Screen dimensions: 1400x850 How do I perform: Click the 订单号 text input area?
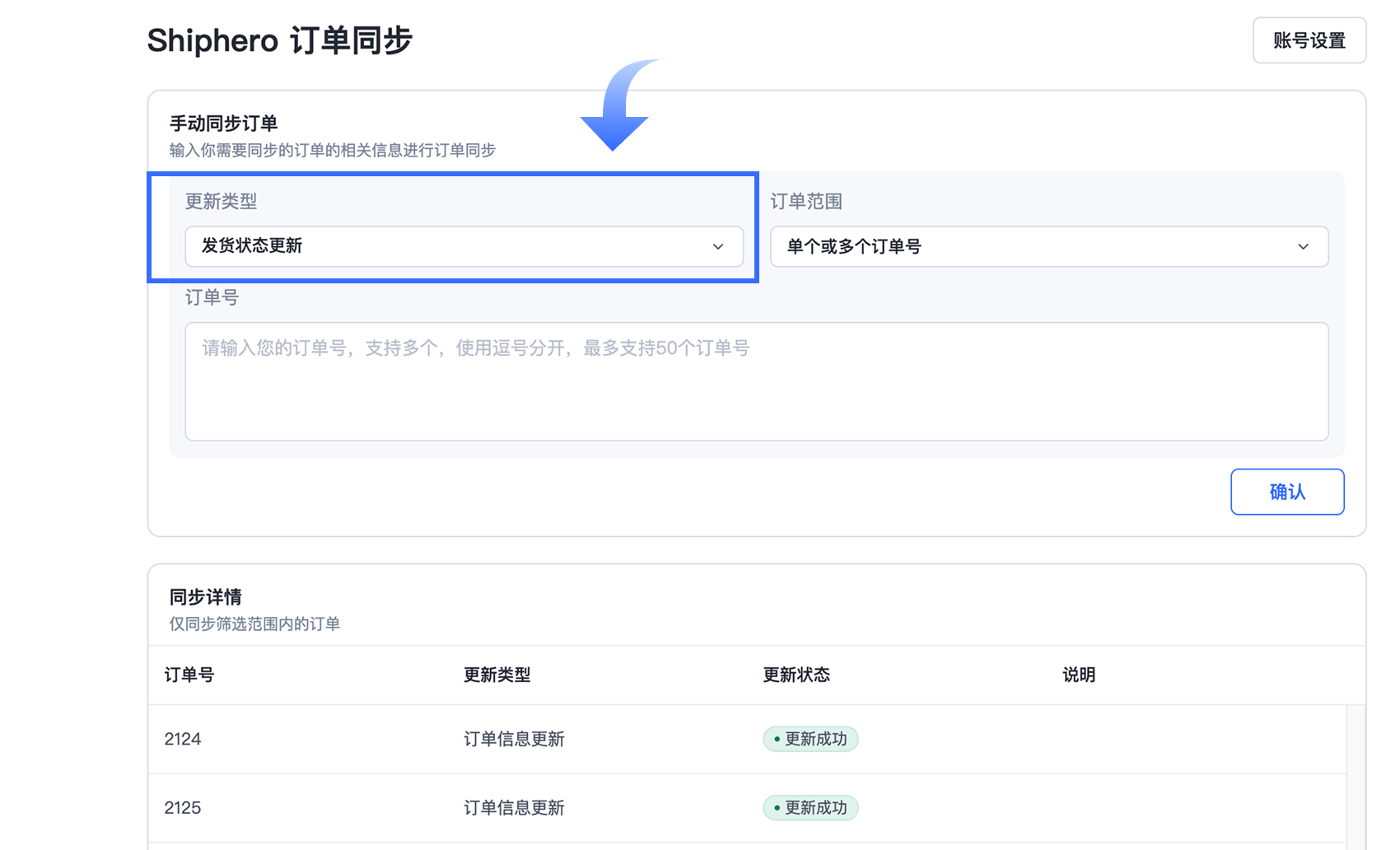[x=756, y=381]
